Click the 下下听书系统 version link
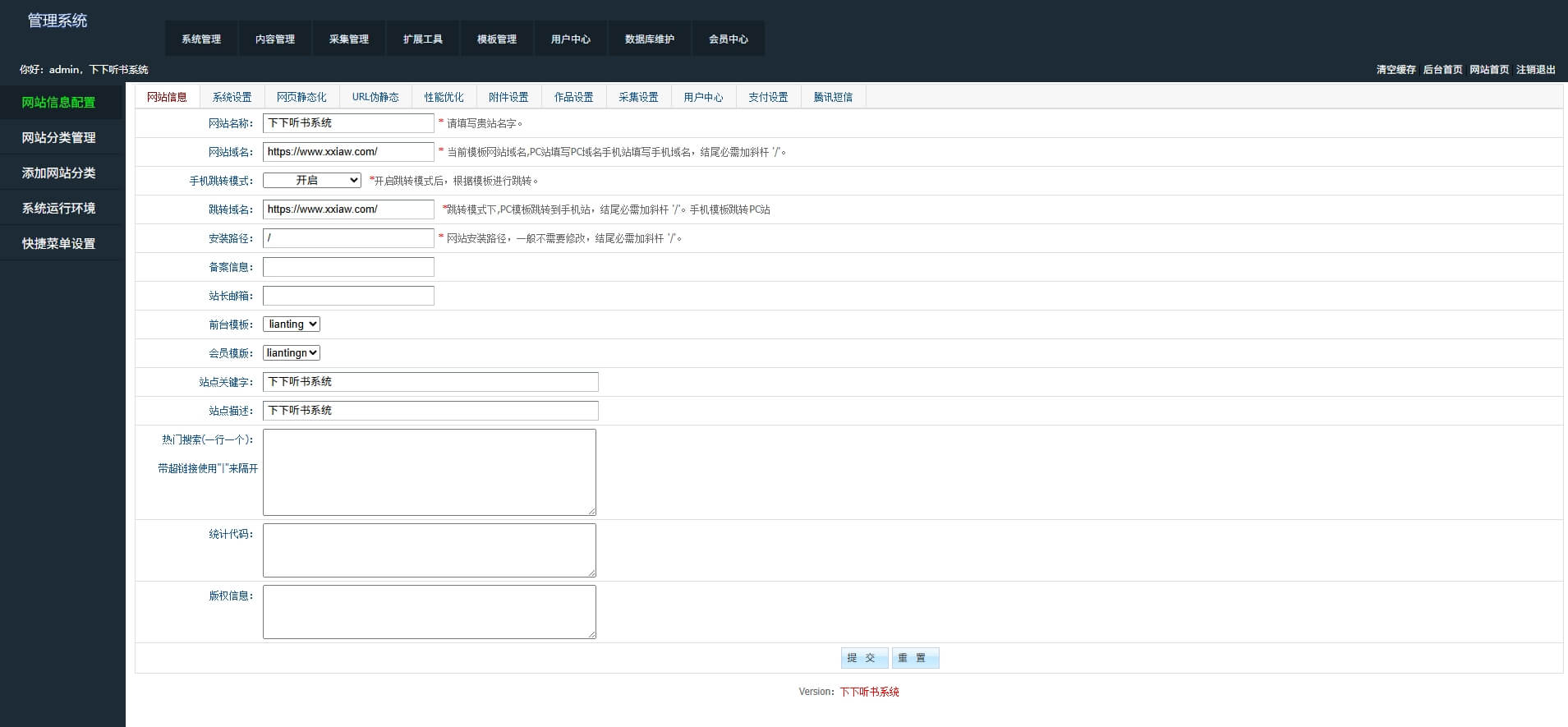Screen dimensions: 1568x727 pyautogui.click(x=869, y=692)
